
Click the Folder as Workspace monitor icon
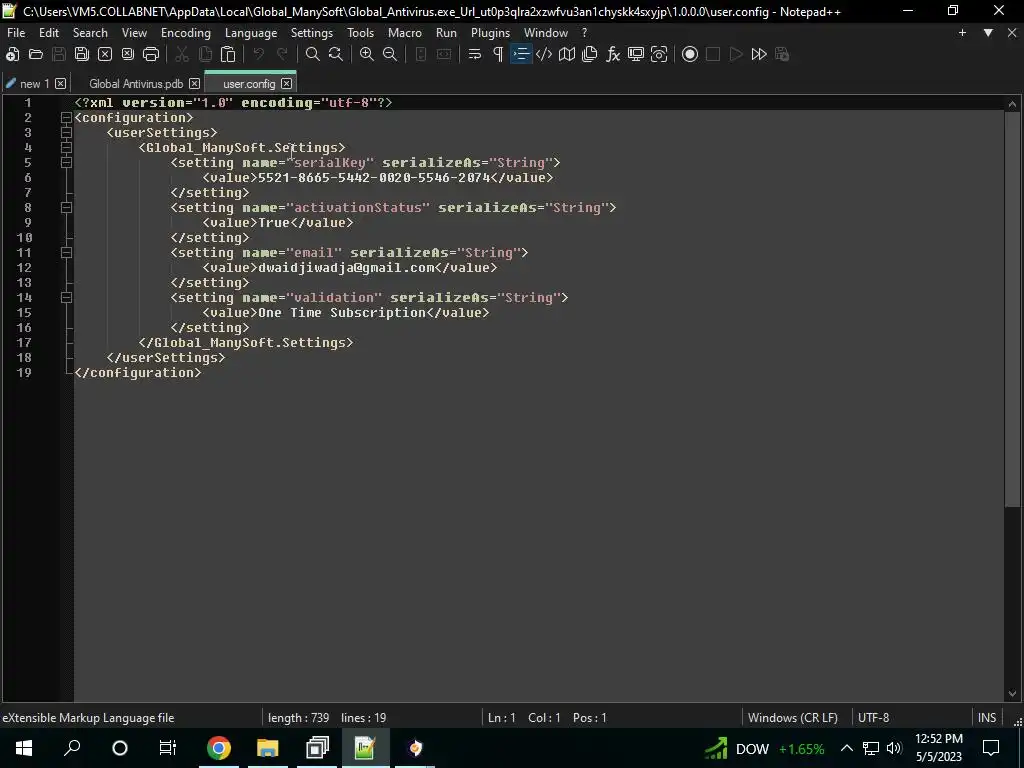click(635, 54)
